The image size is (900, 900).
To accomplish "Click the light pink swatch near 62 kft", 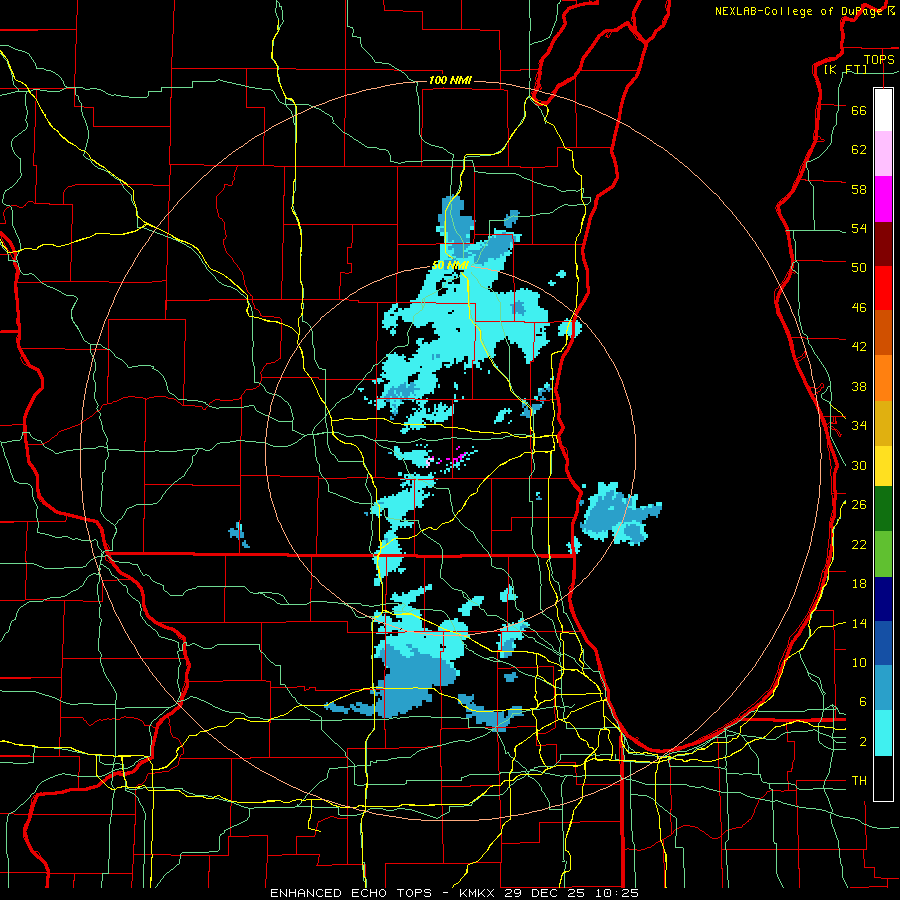I will [x=883, y=154].
